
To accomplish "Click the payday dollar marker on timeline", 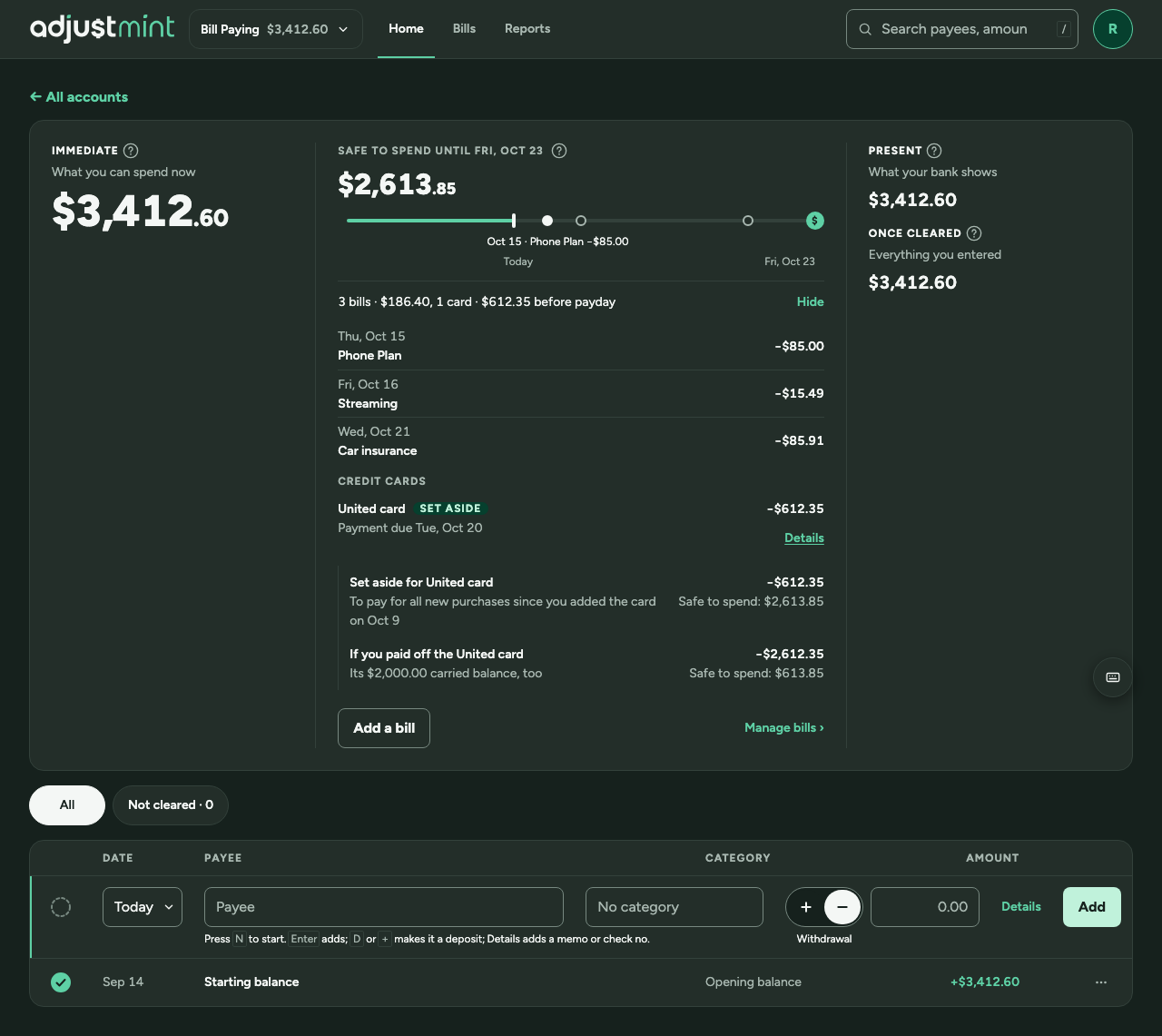I will point(815,221).
